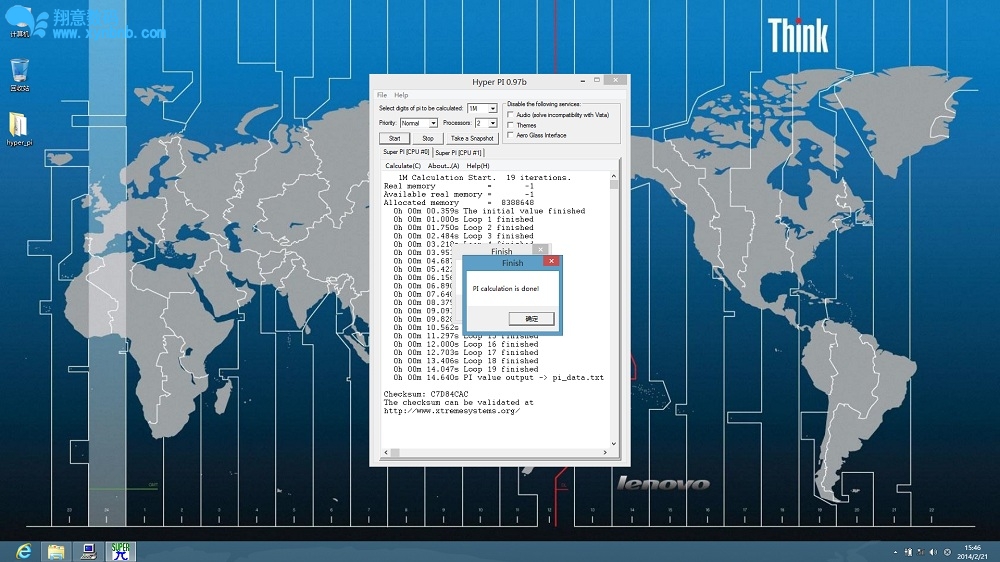This screenshot has height=562, width=1000.
Task: Open the network tray icon
Action: point(921,552)
